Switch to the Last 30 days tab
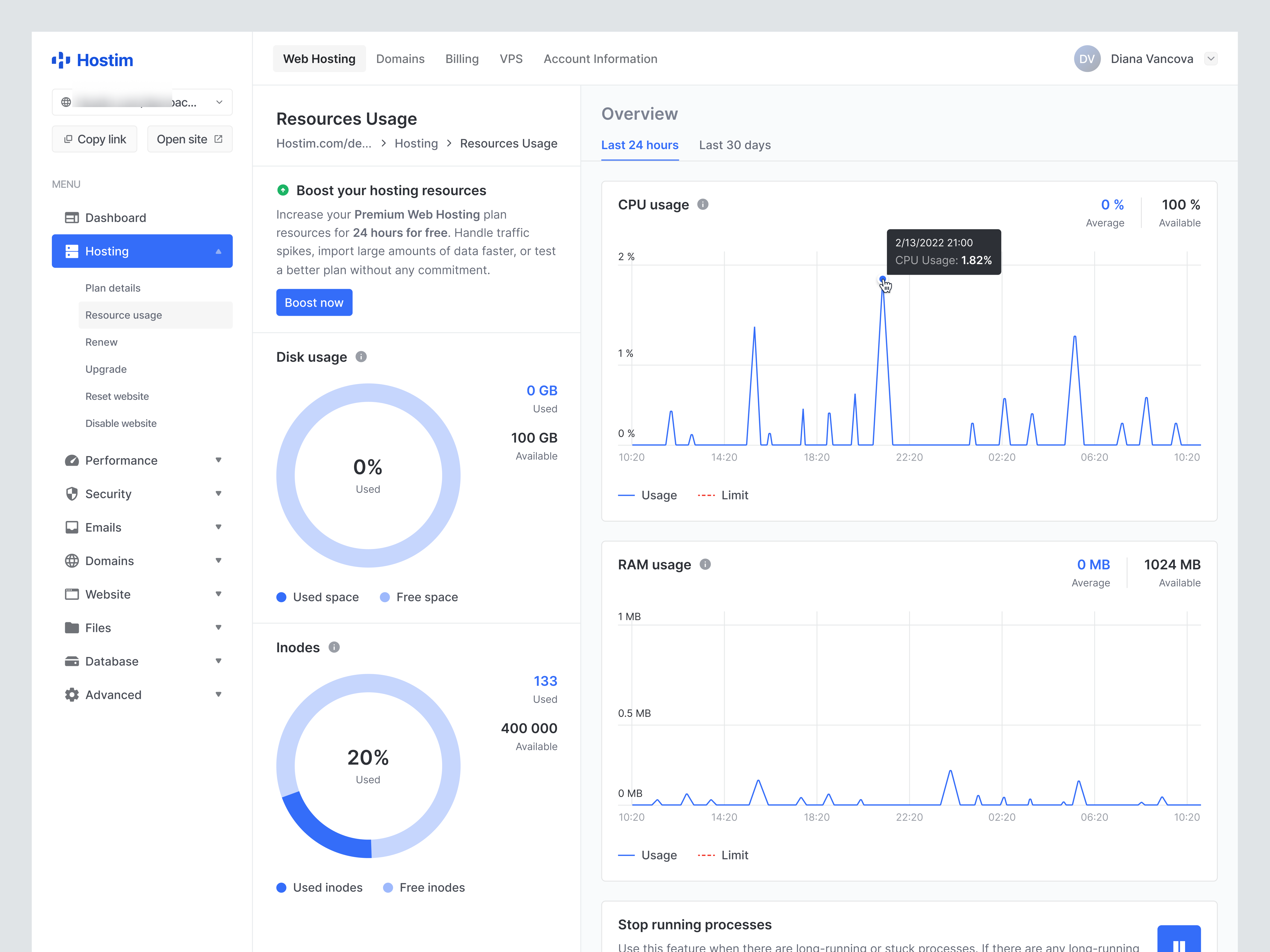1270x952 pixels. coord(735,145)
